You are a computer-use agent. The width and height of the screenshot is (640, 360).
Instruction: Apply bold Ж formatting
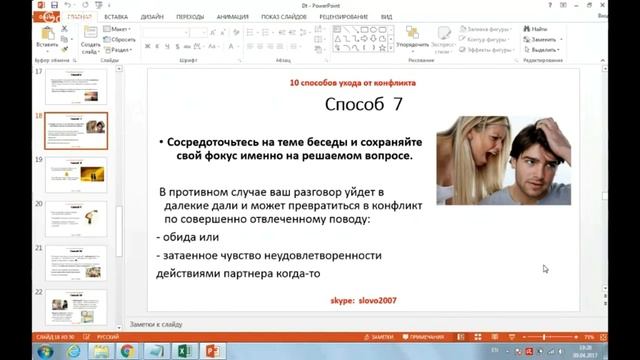pos(147,47)
